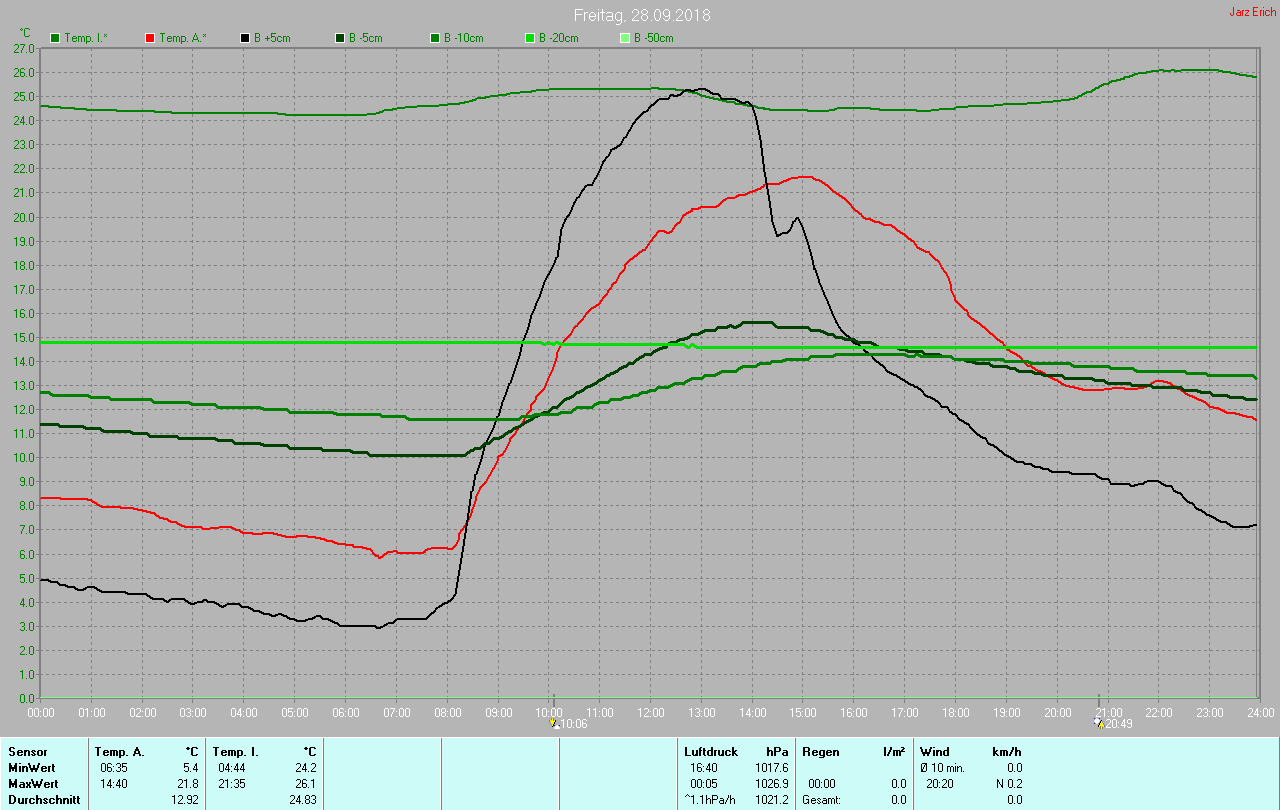Select the Regen header in stats panel

coord(820,751)
